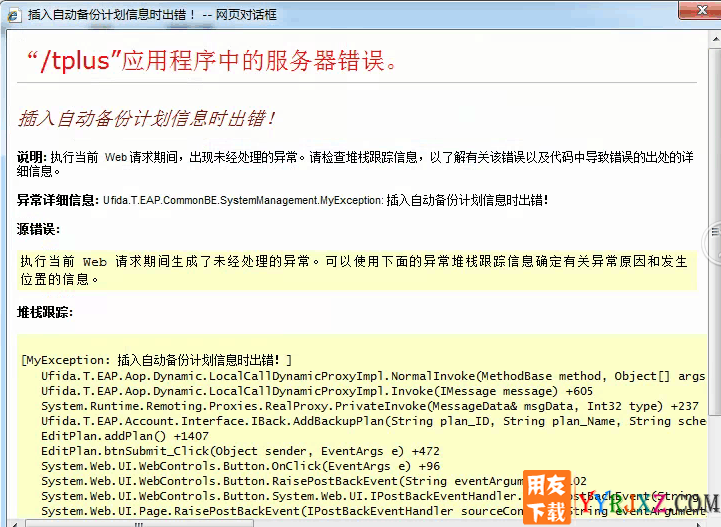Click the dialog title text in title bar
The image size is (721, 527).
click(152, 15)
